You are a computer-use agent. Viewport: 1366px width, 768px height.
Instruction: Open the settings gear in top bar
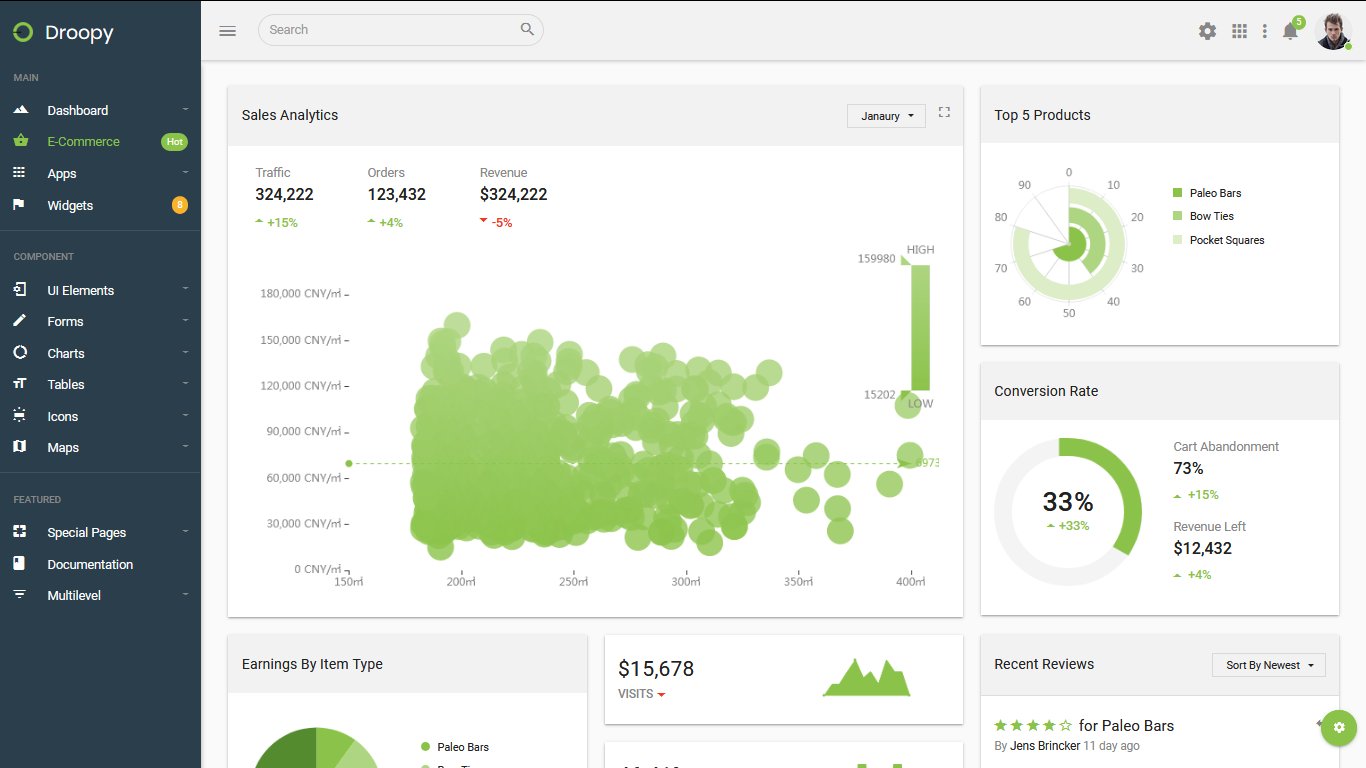point(1207,31)
